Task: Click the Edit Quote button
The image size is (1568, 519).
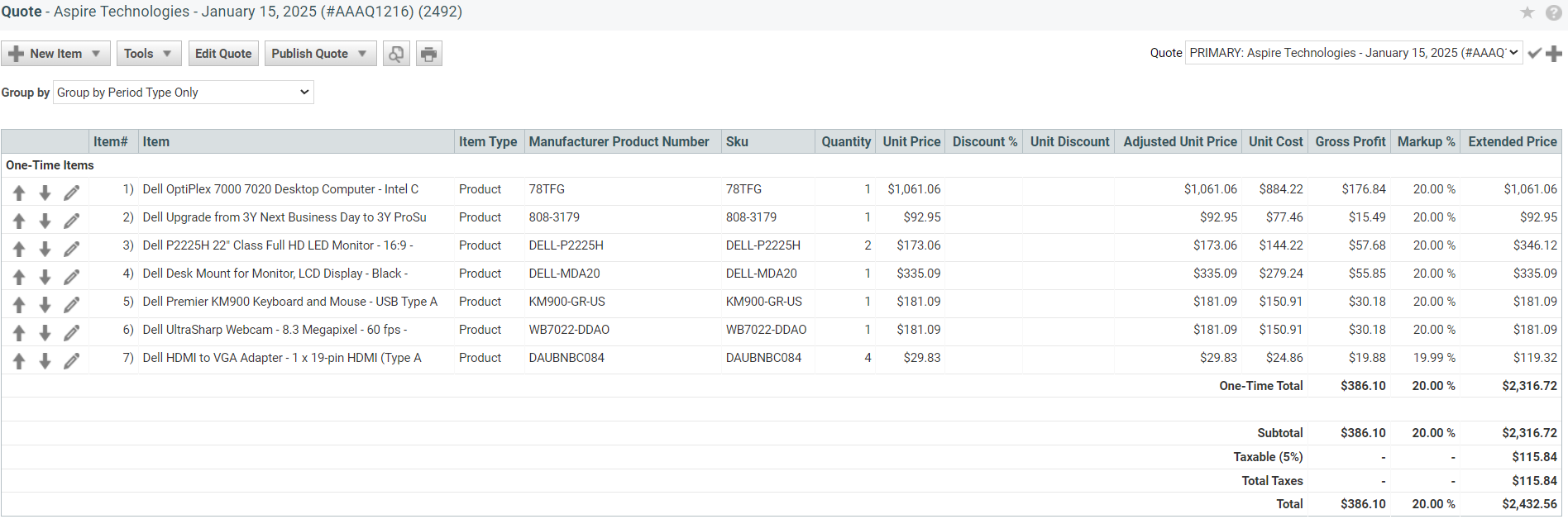Action: (223, 54)
